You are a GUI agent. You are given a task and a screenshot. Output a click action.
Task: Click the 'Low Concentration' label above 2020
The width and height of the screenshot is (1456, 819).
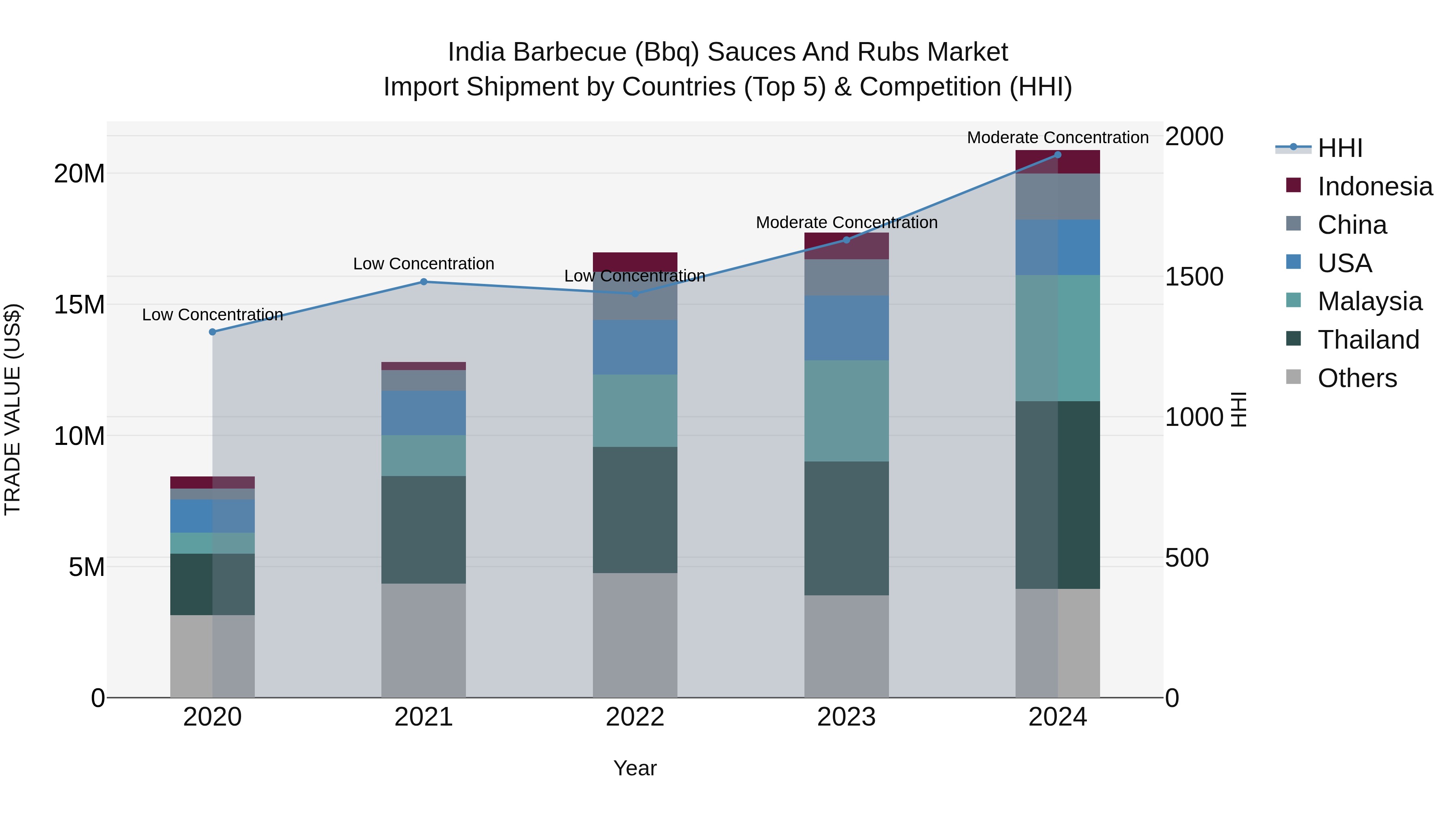click(x=212, y=314)
